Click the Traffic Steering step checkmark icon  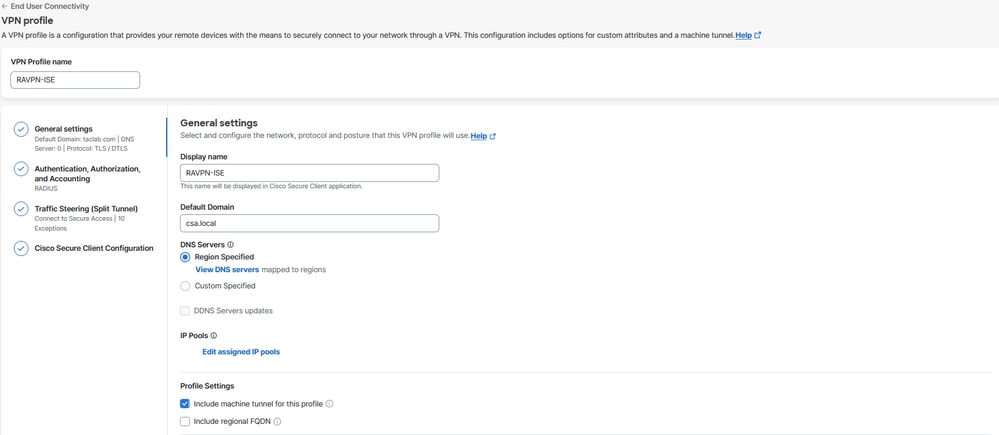click(21, 209)
